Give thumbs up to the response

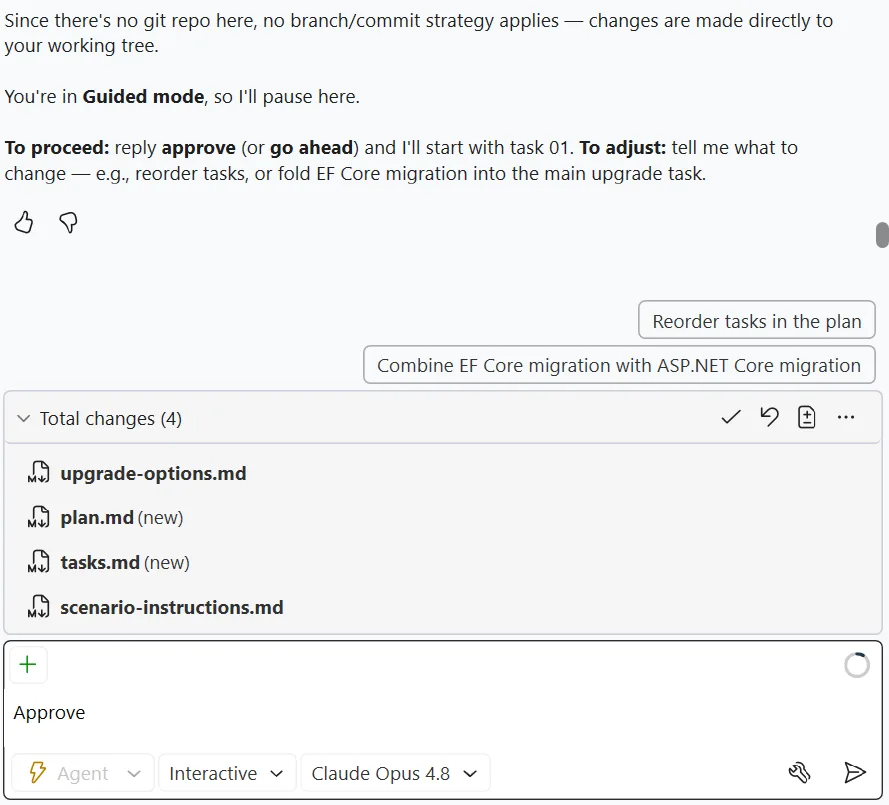24,222
